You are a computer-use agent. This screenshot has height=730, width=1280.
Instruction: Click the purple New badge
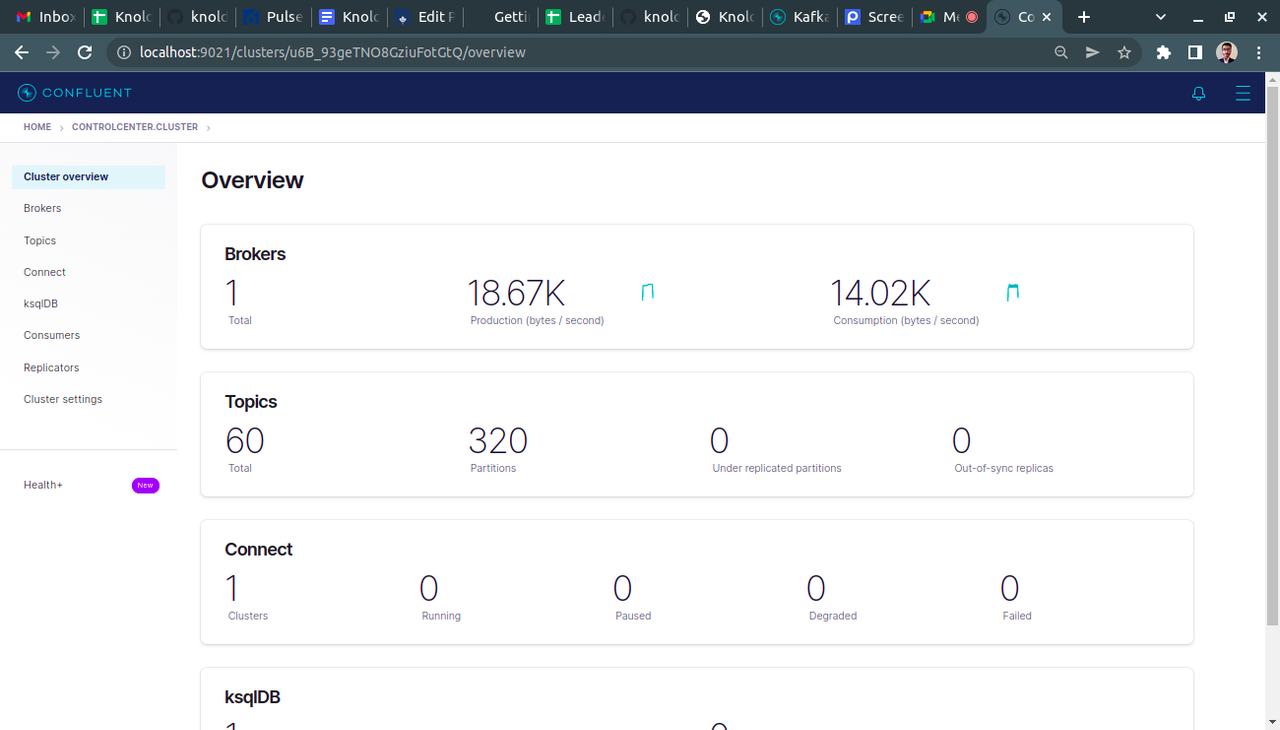point(145,485)
